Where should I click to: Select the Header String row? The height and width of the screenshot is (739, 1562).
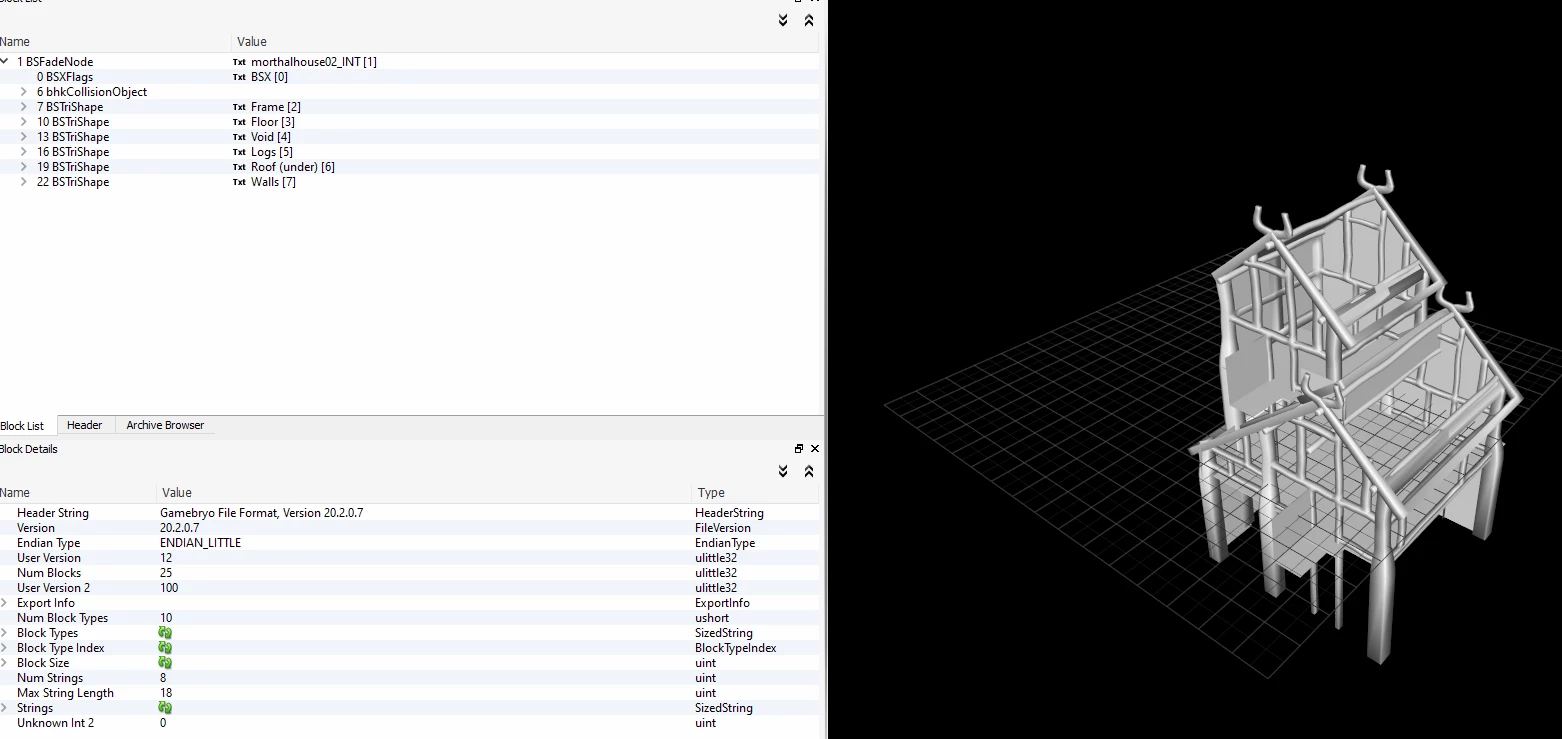pos(409,513)
